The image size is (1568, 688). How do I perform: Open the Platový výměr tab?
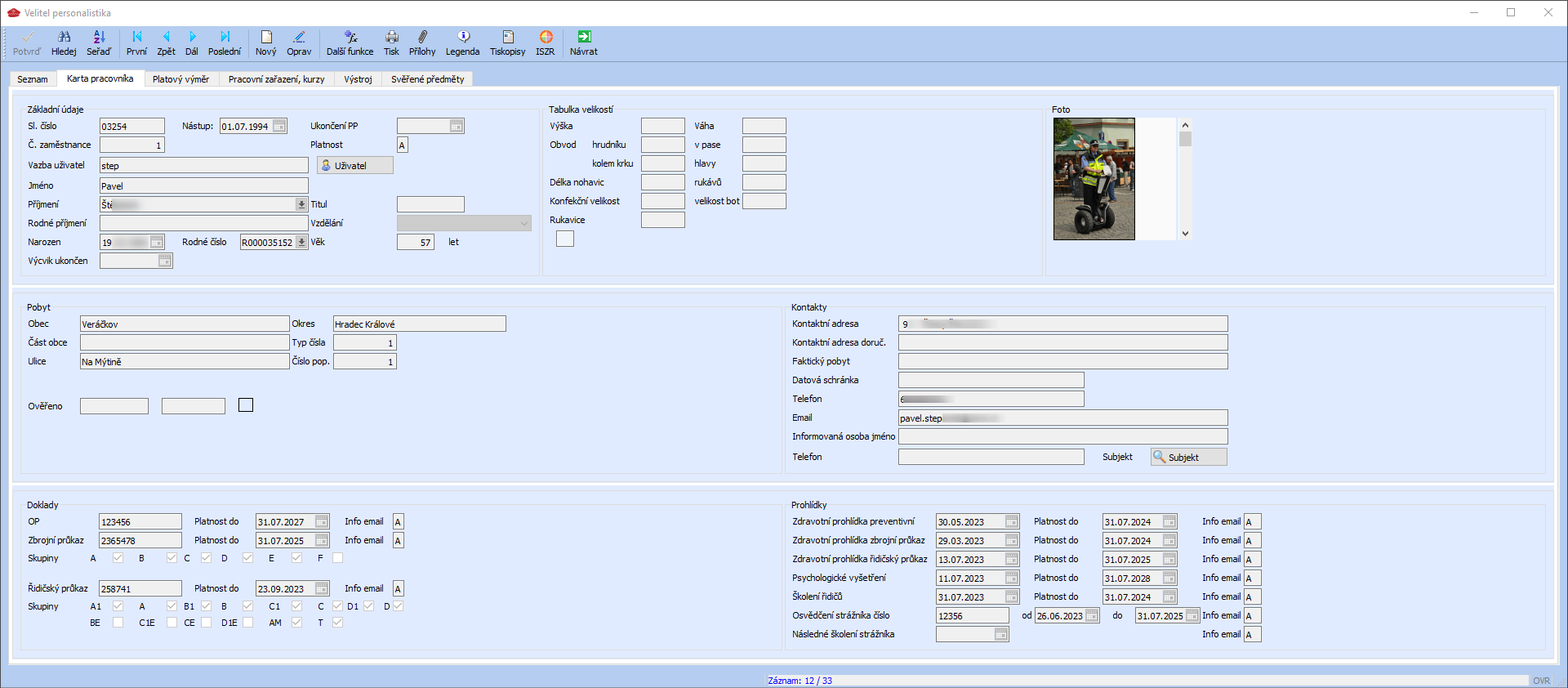(x=180, y=79)
